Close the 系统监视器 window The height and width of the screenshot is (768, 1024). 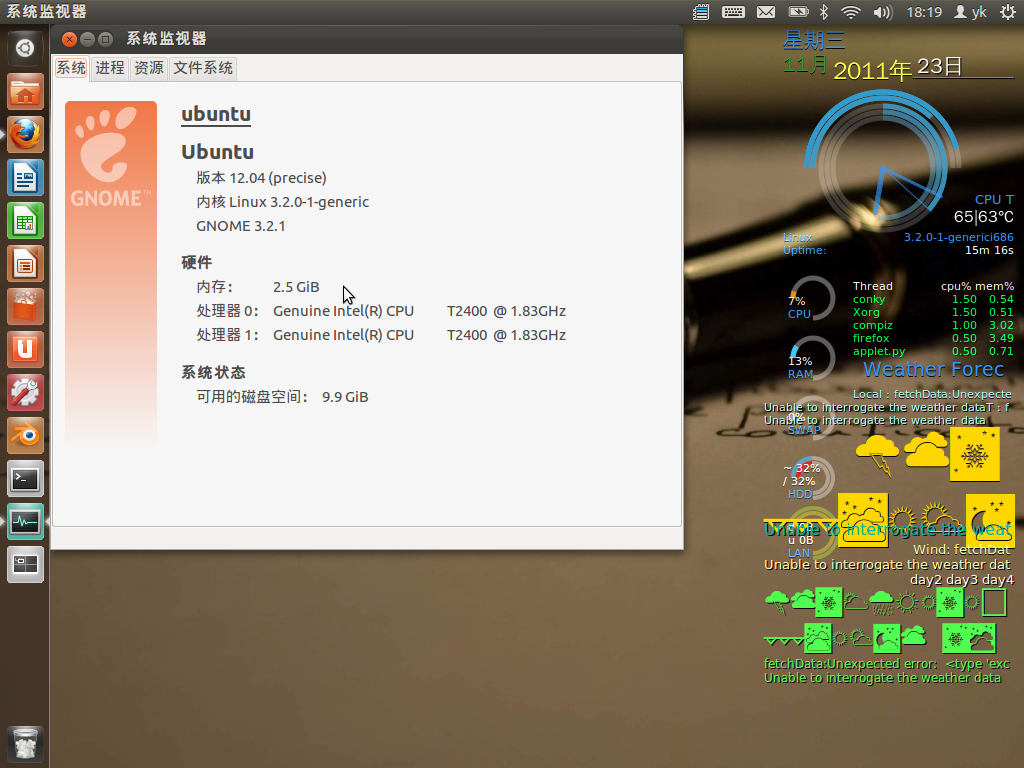[69, 39]
